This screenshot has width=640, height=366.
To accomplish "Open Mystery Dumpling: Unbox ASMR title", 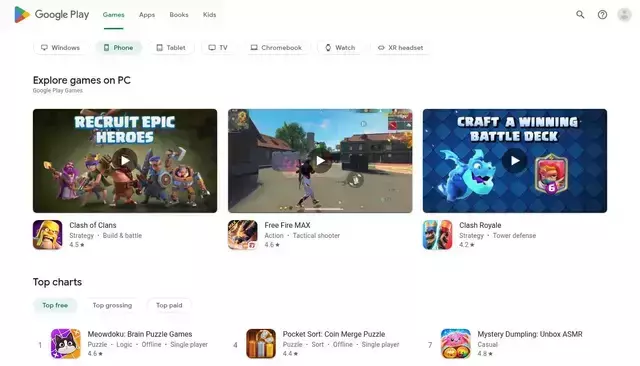I will 530,334.
